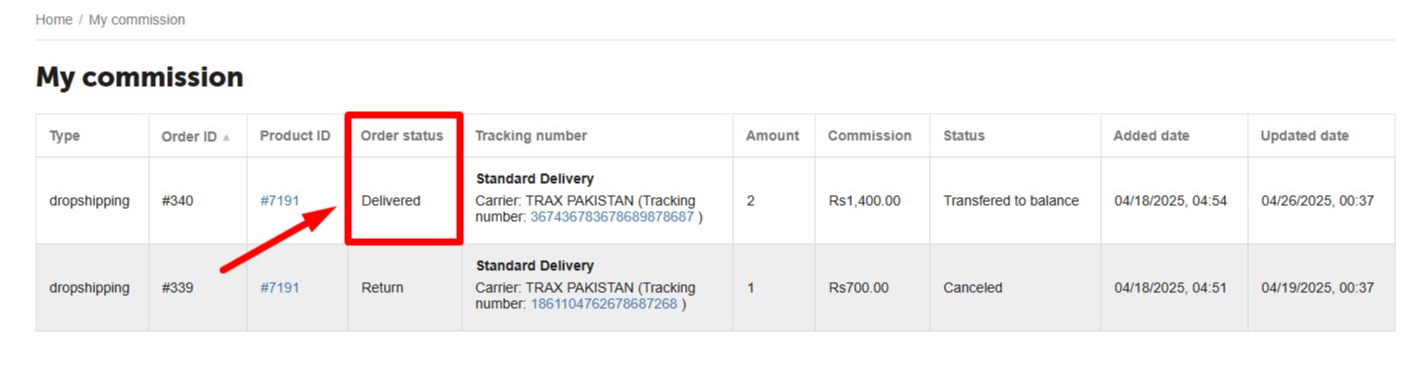Viewport: 1419px width, 381px height.
Task: Click the My commission breadcrumb
Action: 137,20
